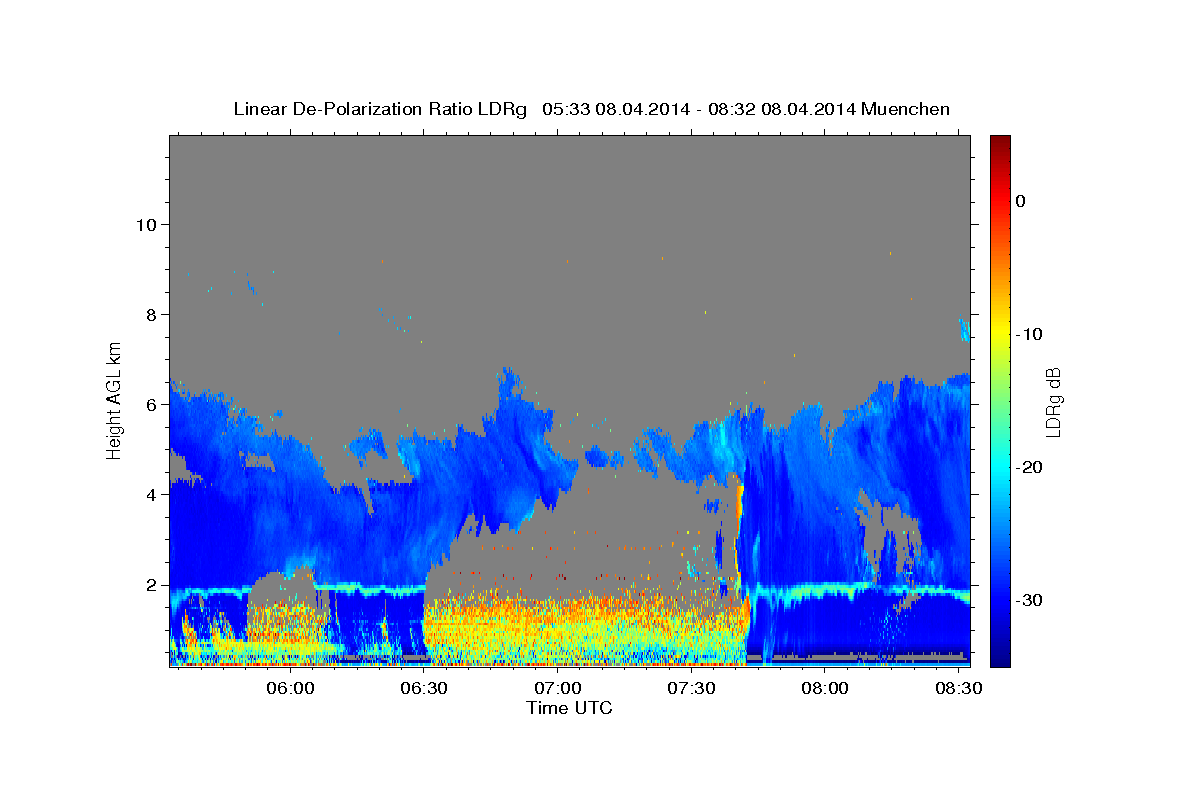Click the colorbar value label -20
1200x800 pixels.
click(x=1030, y=467)
